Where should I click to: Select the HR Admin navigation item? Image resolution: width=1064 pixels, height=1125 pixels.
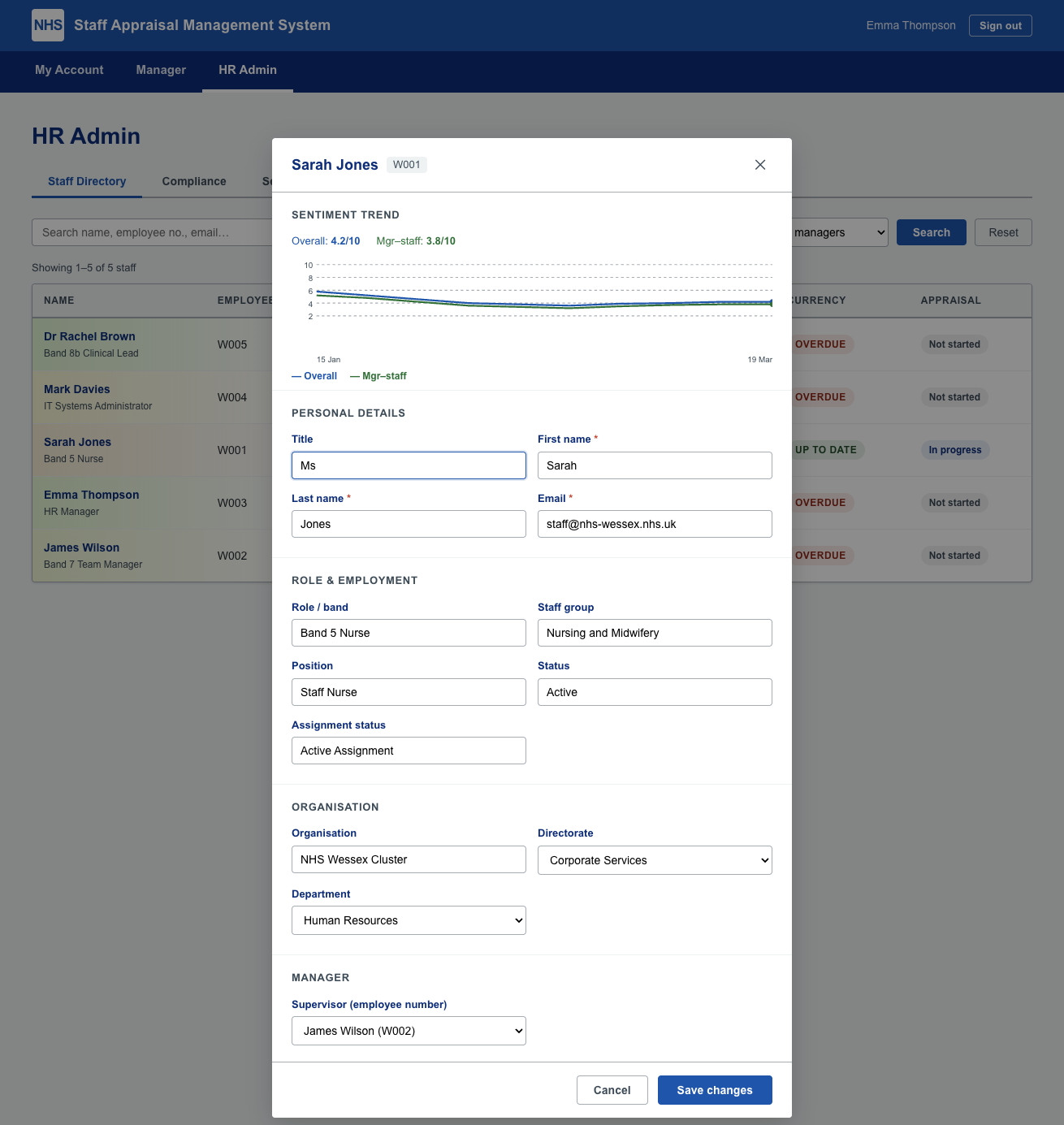tap(247, 71)
